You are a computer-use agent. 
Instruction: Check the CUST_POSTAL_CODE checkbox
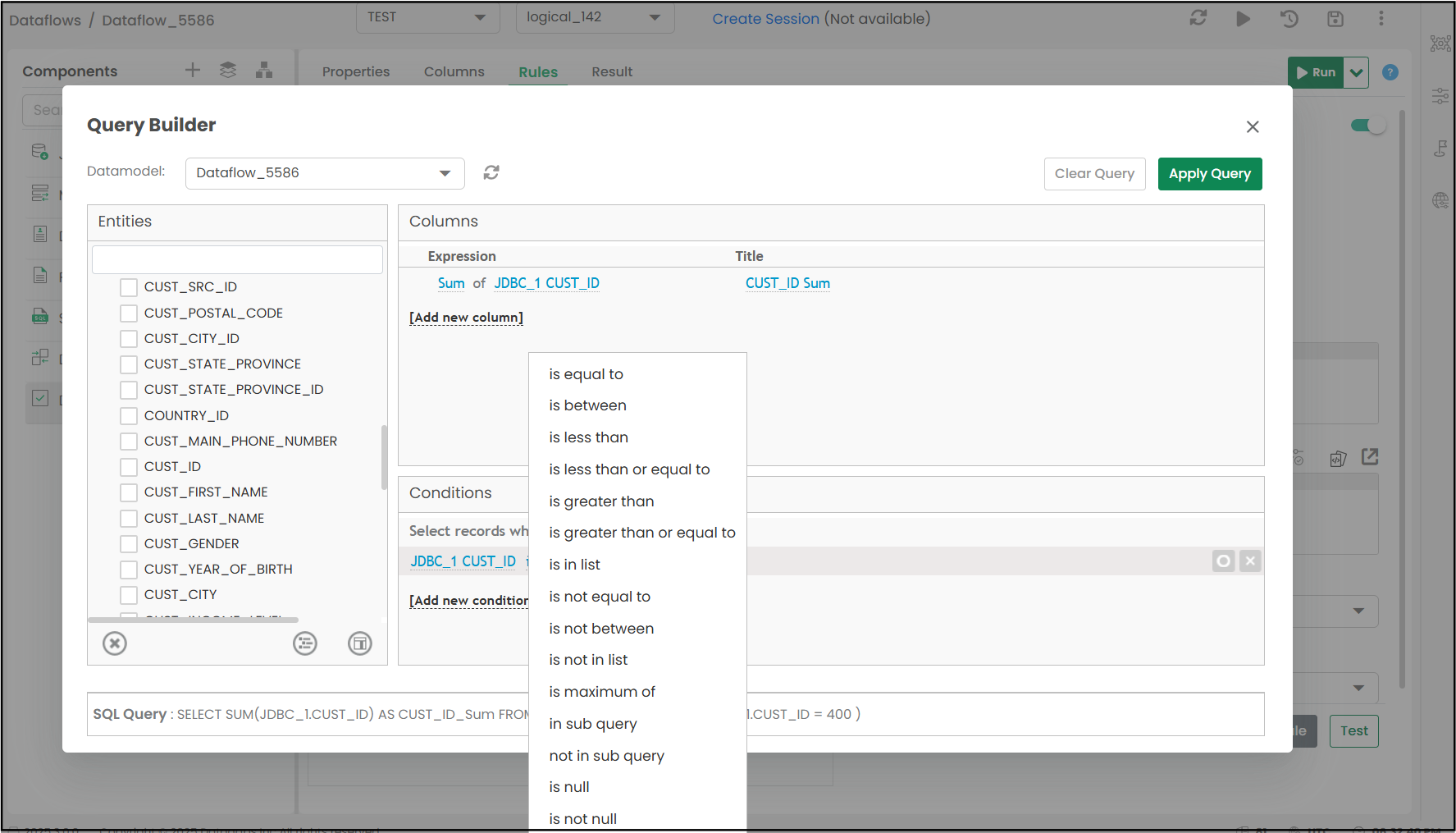pos(129,314)
